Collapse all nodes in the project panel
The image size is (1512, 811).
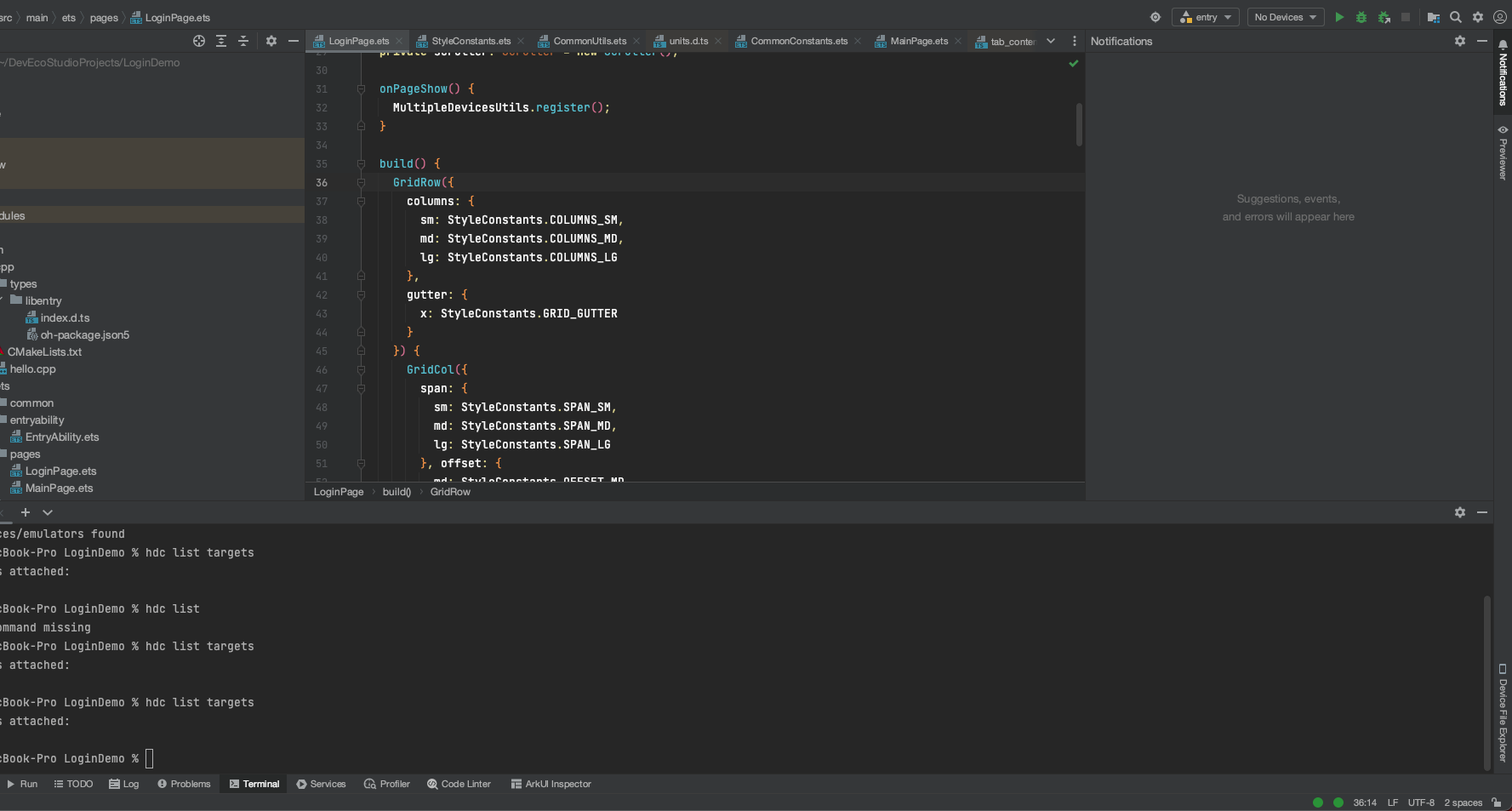243,41
